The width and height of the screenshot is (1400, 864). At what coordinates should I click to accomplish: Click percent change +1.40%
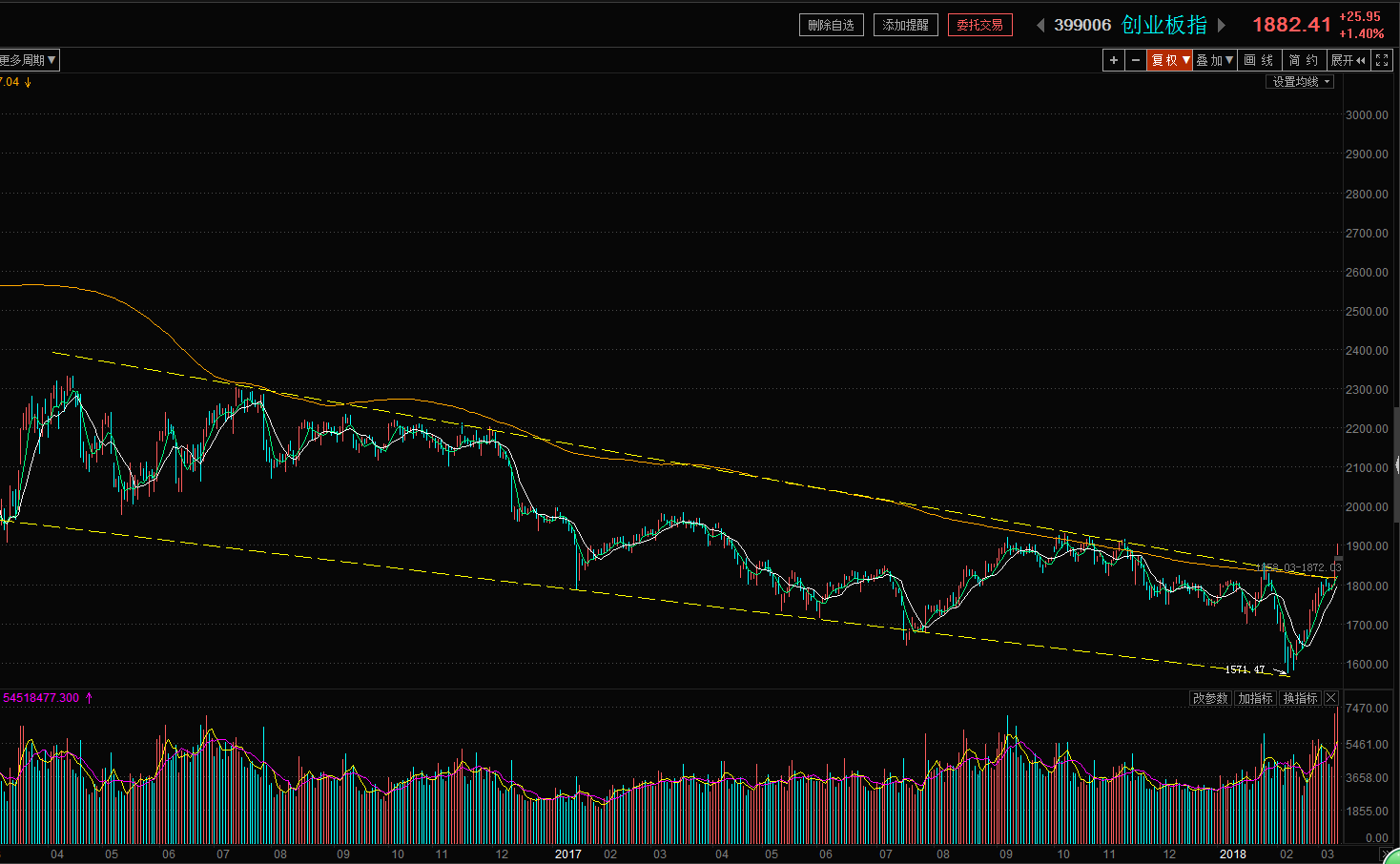1362,33
